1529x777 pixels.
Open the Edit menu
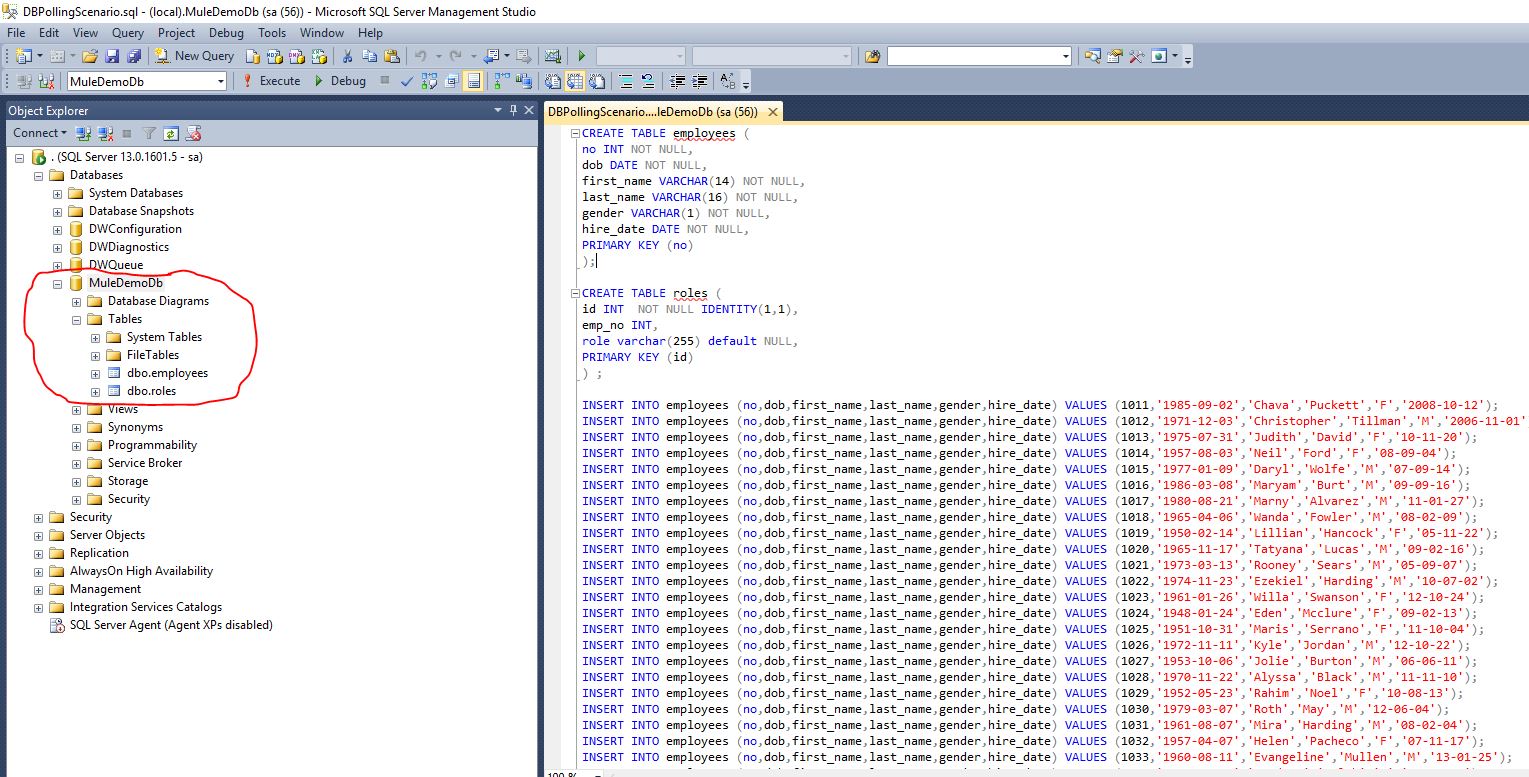50,33
